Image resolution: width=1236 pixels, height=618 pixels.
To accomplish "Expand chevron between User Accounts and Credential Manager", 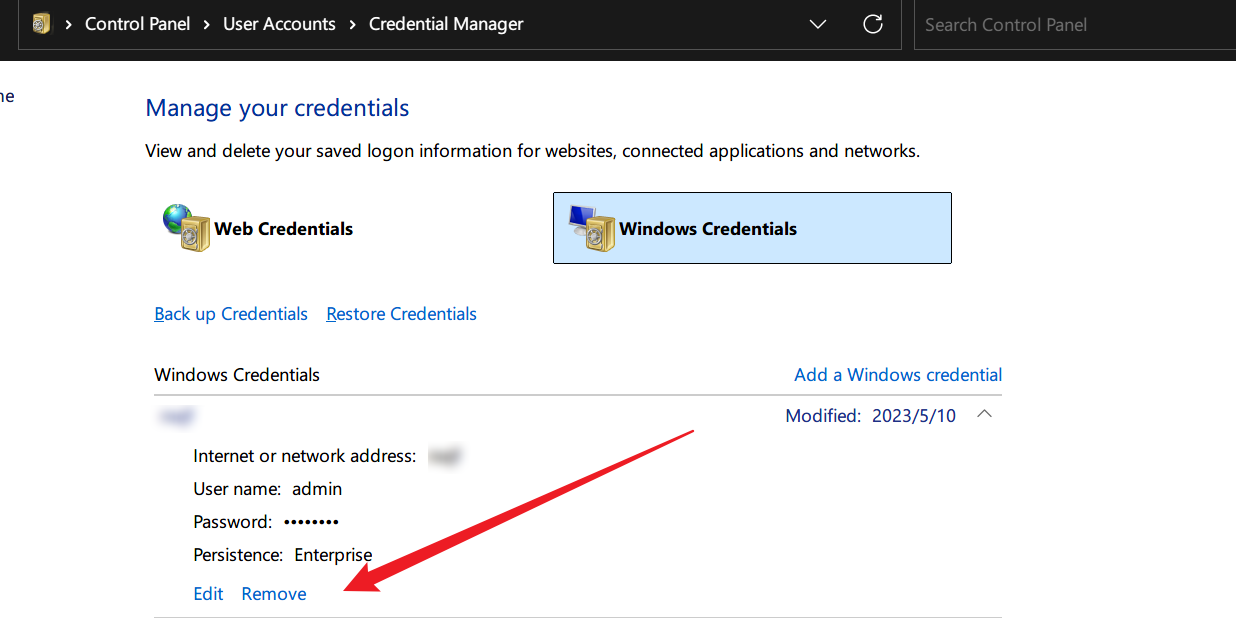I will click(352, 24).
